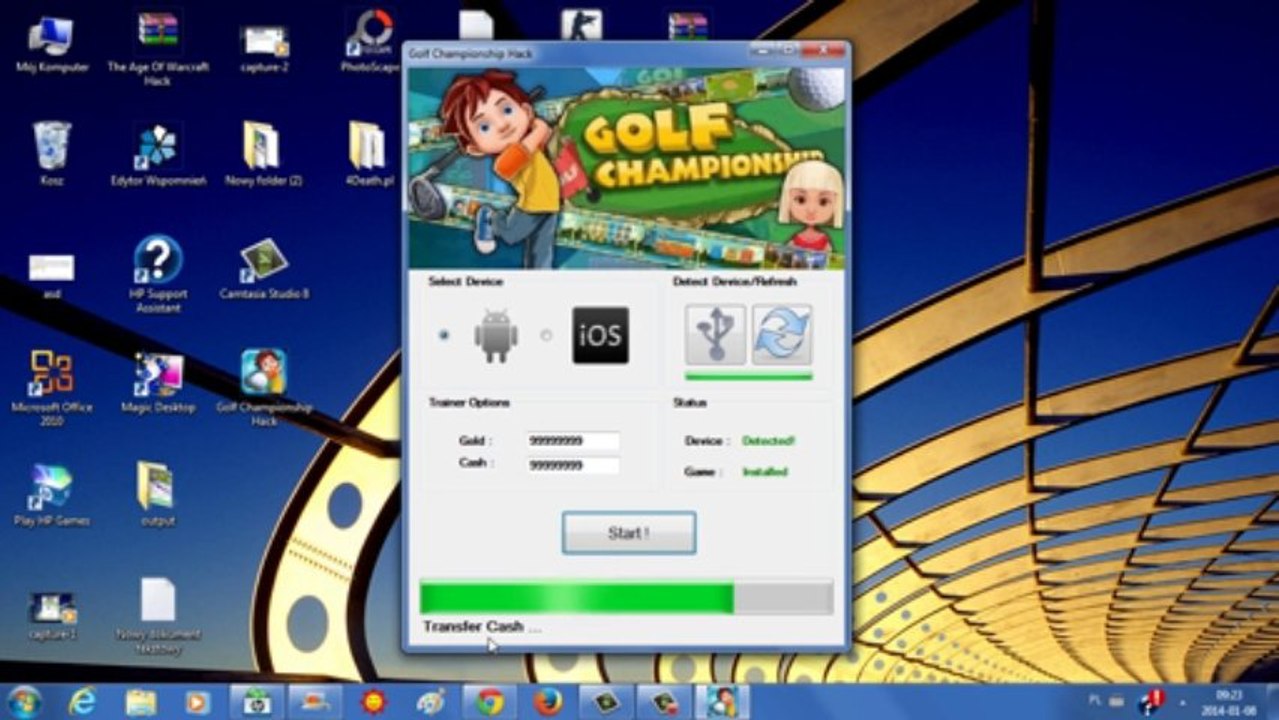Launch Google Chrome from the taskbar
This screenshot has width=1279, height=720.
click(x=490, y=702)
